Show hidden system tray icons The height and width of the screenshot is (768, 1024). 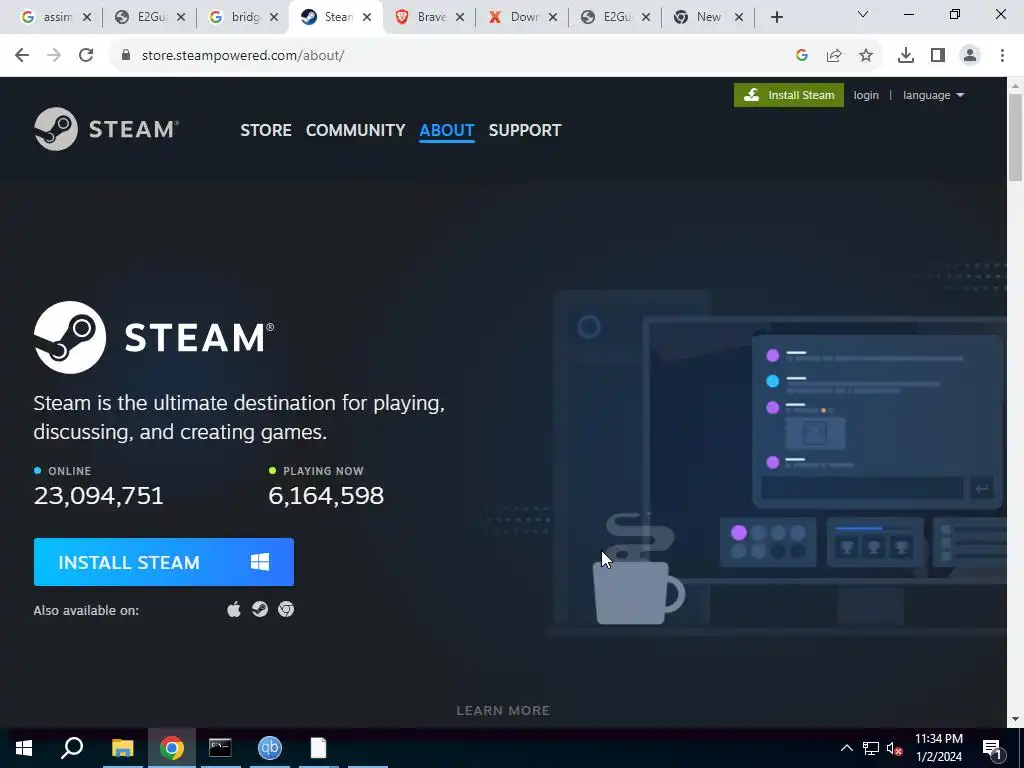[x=846, y=748]
